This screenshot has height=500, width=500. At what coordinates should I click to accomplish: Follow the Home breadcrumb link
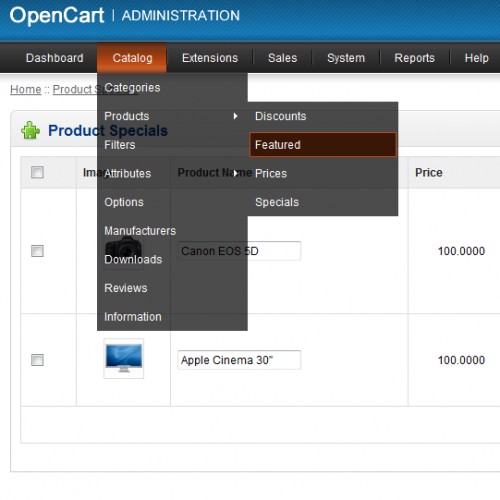click(26, 89)
